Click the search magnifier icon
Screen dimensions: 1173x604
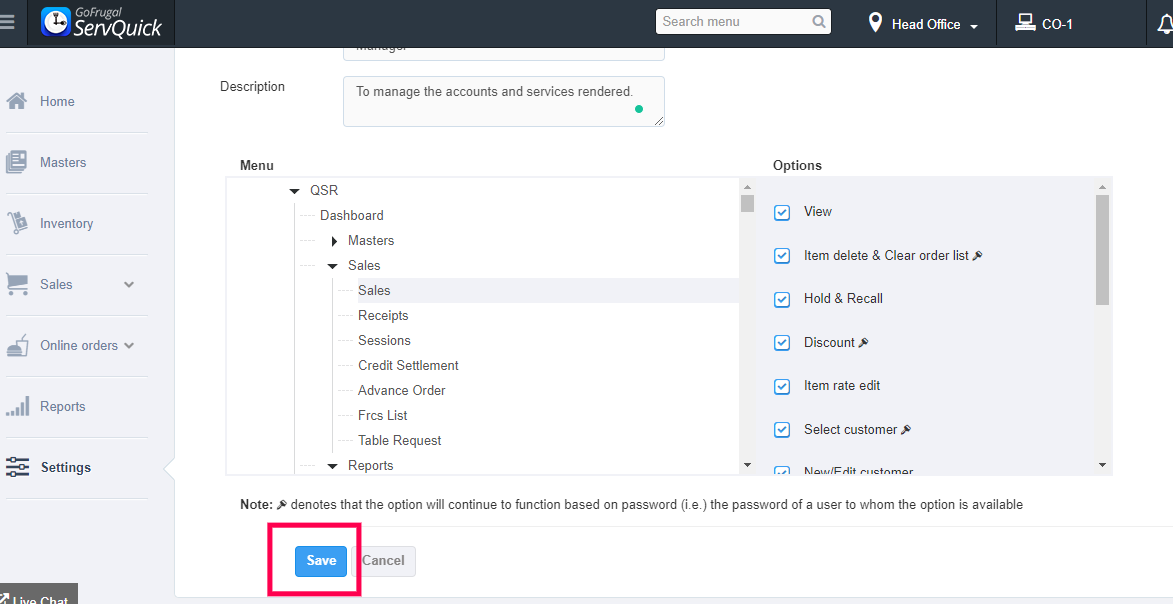pos(819,21)
